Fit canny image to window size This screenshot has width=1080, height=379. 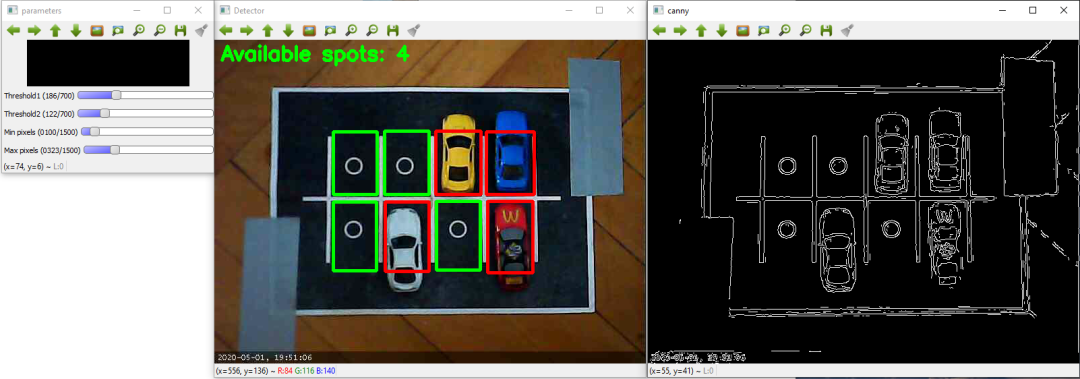click(x=763, y=30)
